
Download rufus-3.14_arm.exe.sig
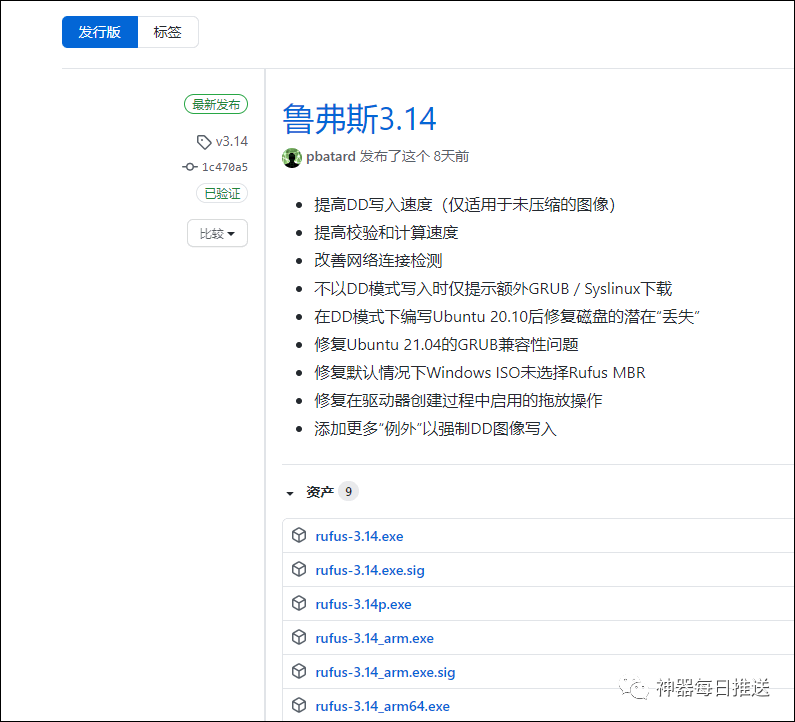pyautogui.click(x=385, y=672)
